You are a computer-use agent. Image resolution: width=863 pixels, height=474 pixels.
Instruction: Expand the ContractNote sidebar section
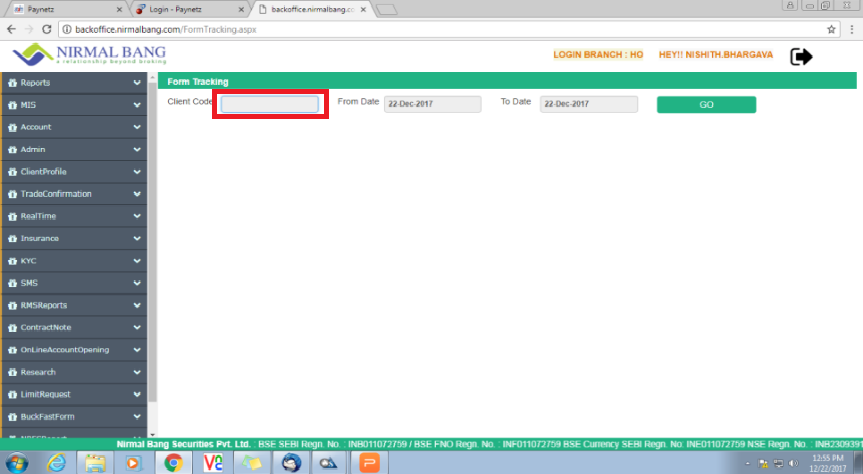pyautogui.click(x=74, y=327)
